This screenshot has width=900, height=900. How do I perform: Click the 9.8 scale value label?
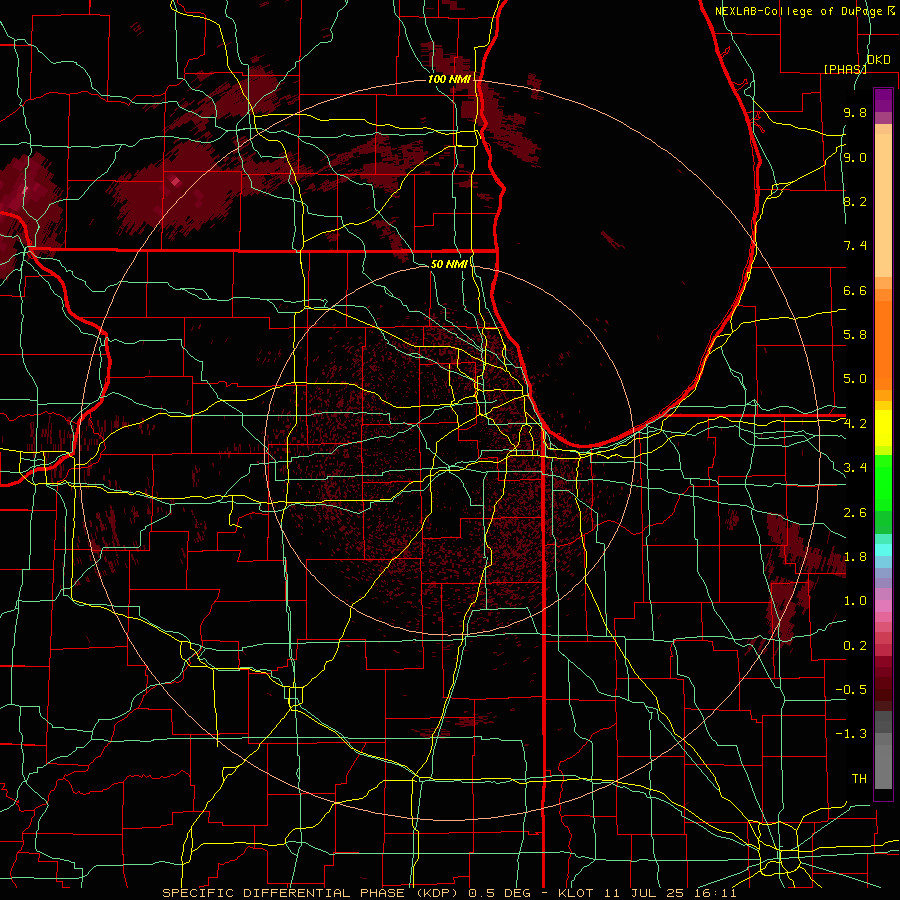855,113
